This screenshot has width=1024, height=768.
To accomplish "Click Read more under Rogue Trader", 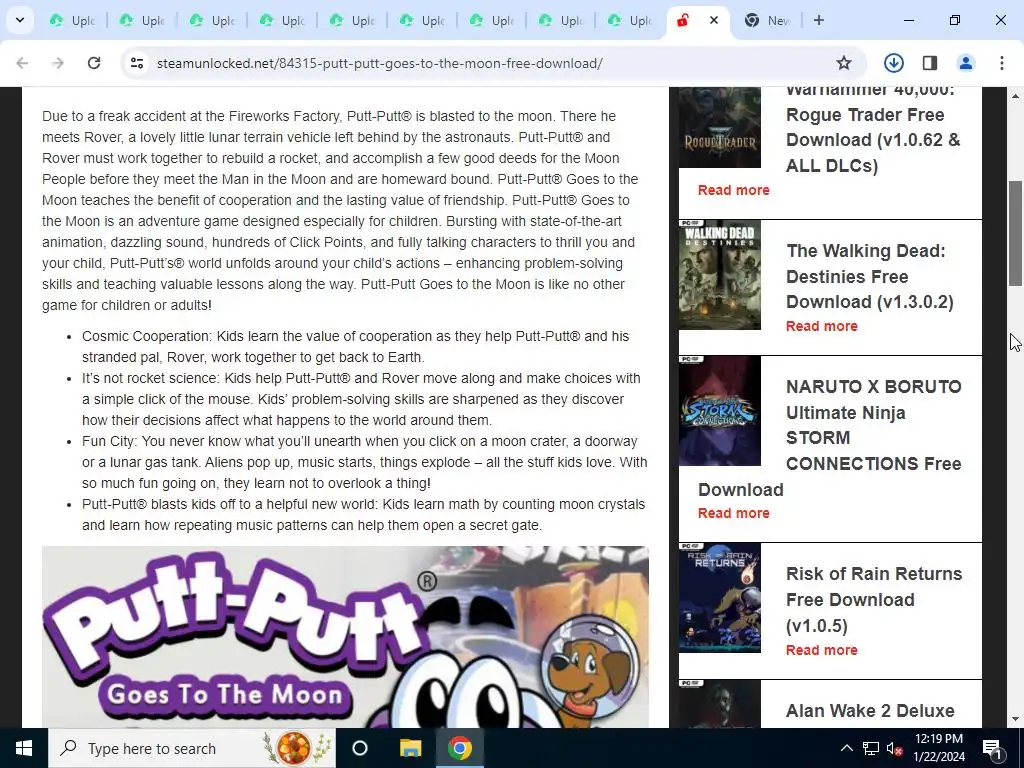I will (x=733, y=190).
